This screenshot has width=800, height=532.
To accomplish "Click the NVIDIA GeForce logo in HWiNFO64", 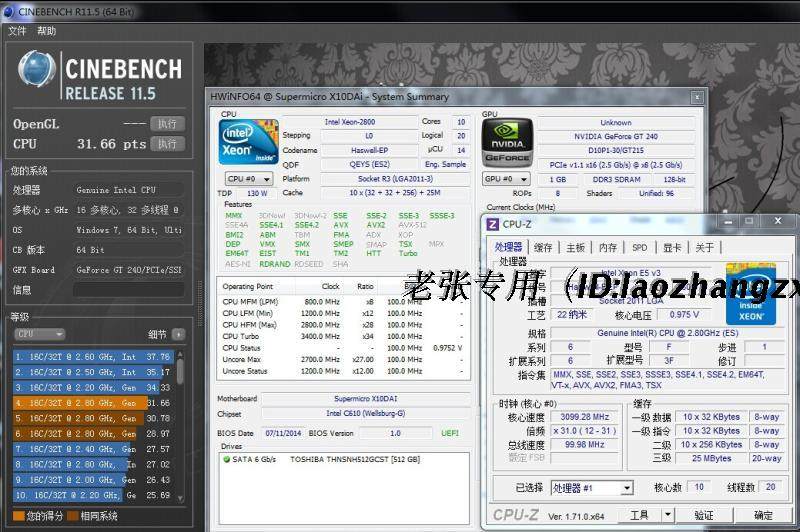I will click(x=507, y=142).
